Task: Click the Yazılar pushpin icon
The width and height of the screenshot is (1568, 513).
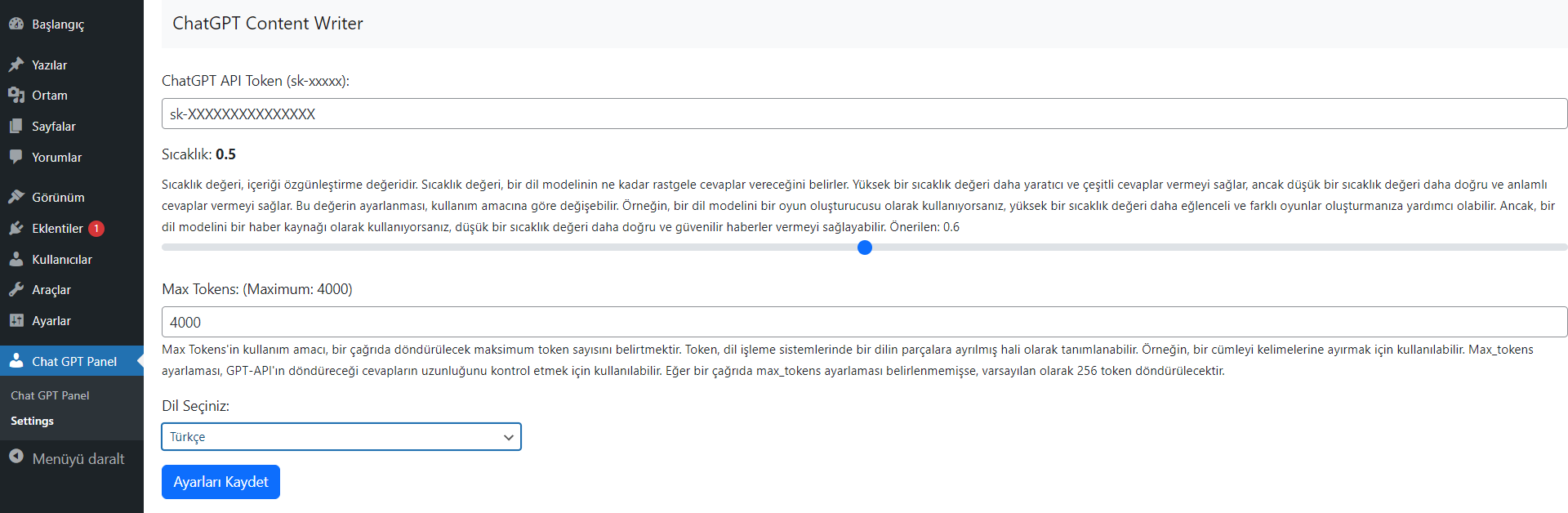Action: click(x=16, y=65)
